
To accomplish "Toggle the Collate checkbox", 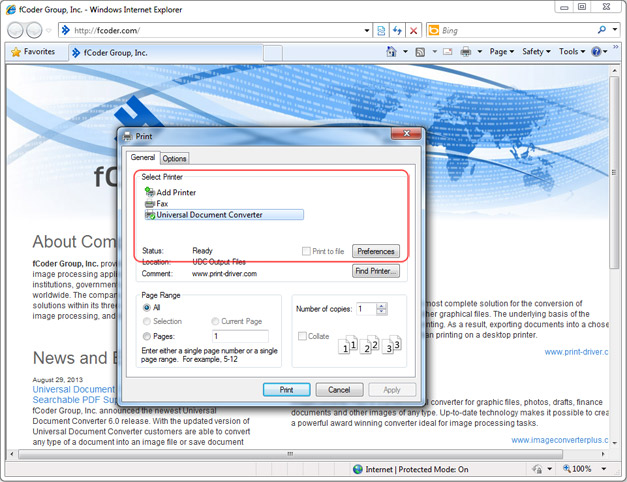I will pos(302,336).
